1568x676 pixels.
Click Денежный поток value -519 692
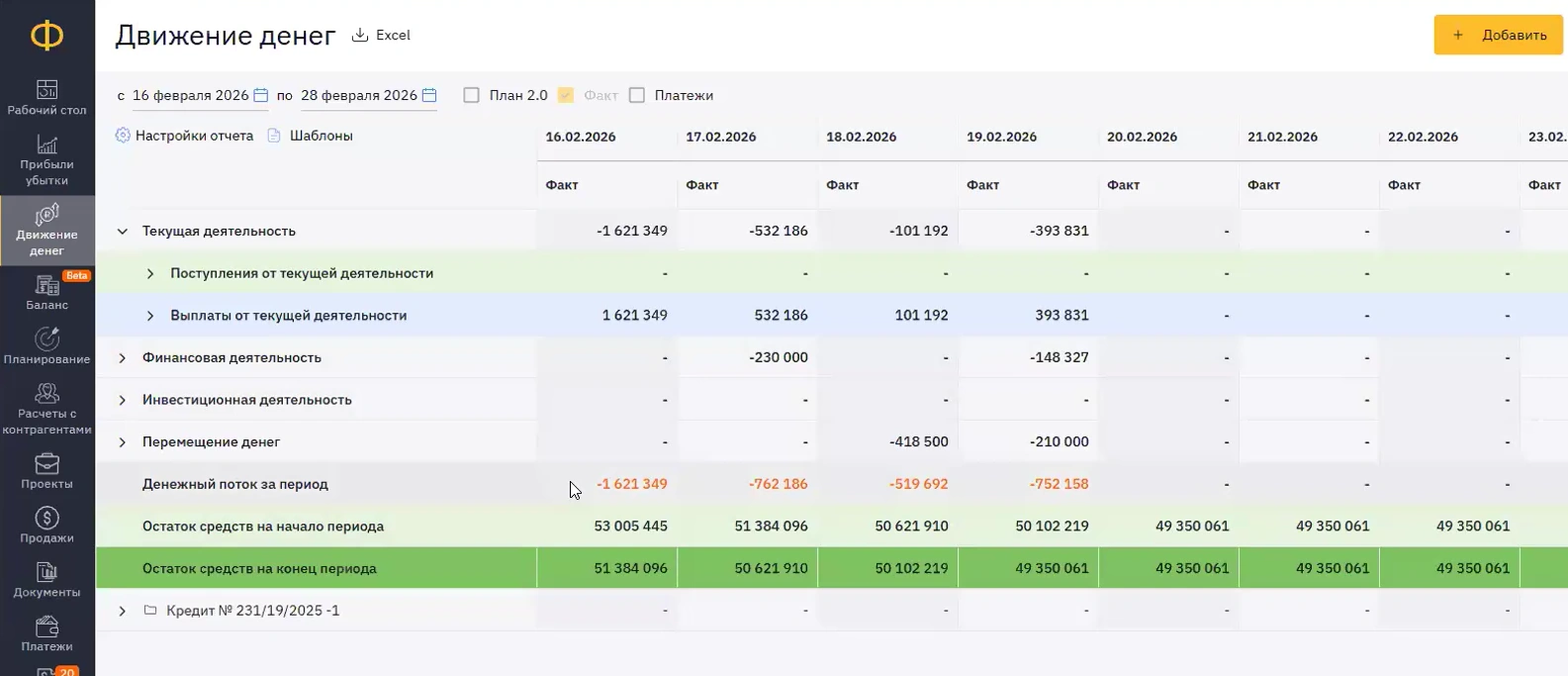919,484
